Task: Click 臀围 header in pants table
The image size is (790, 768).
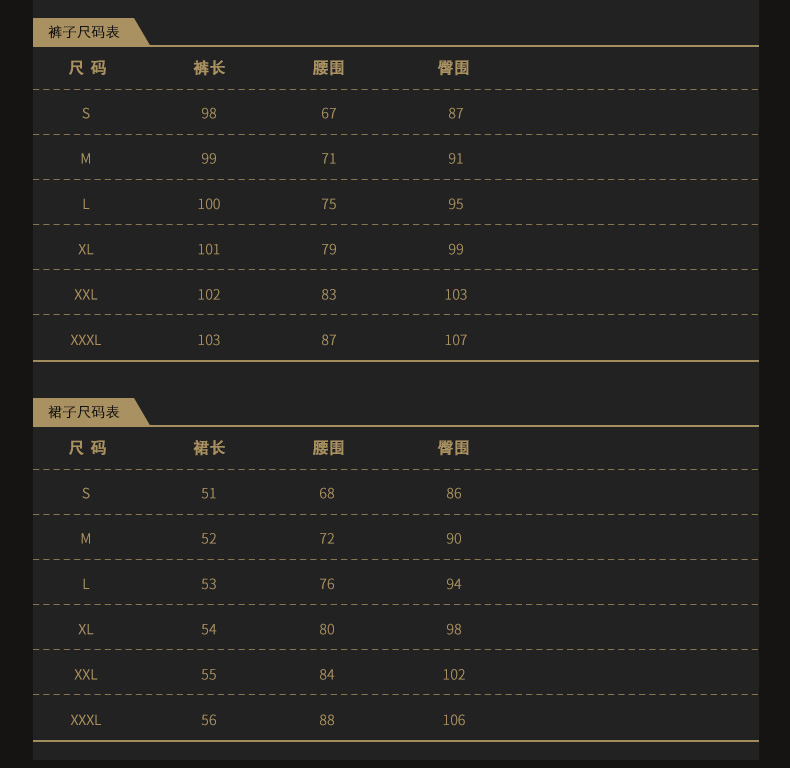Action: coord(454,68)
